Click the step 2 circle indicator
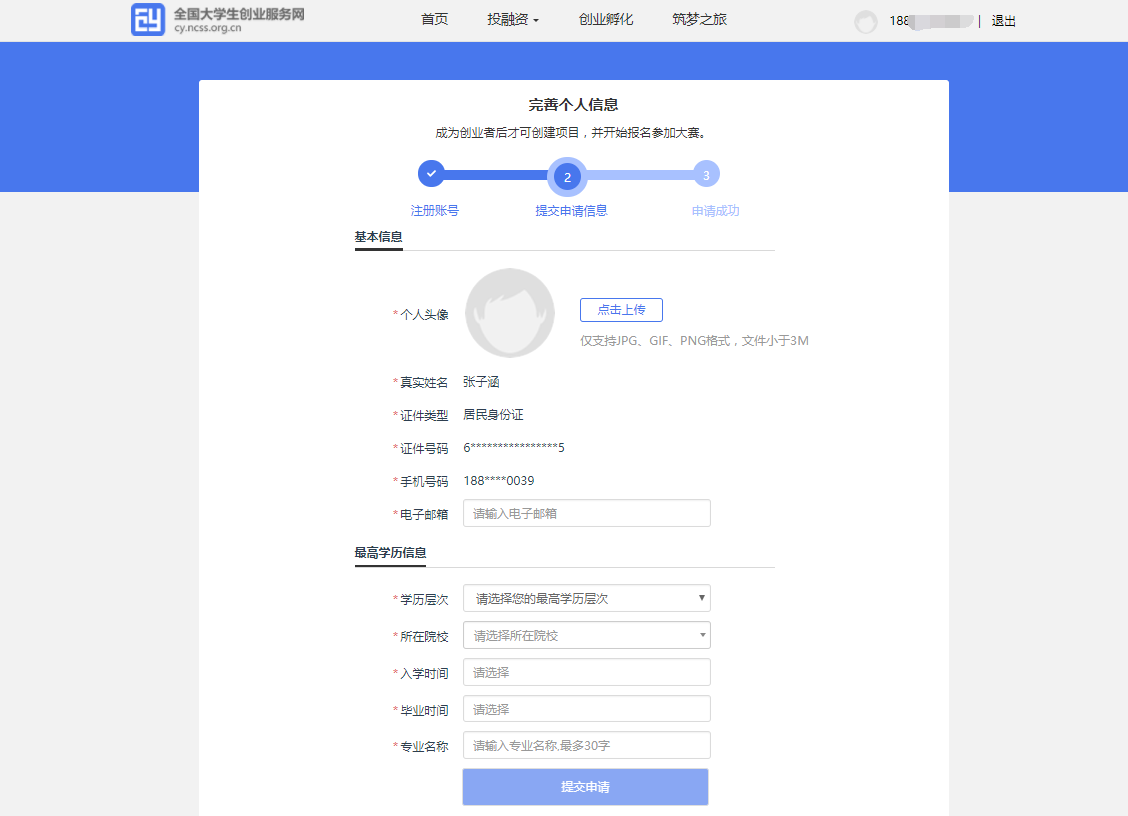1128x816 pixels. tap(567, 177)
